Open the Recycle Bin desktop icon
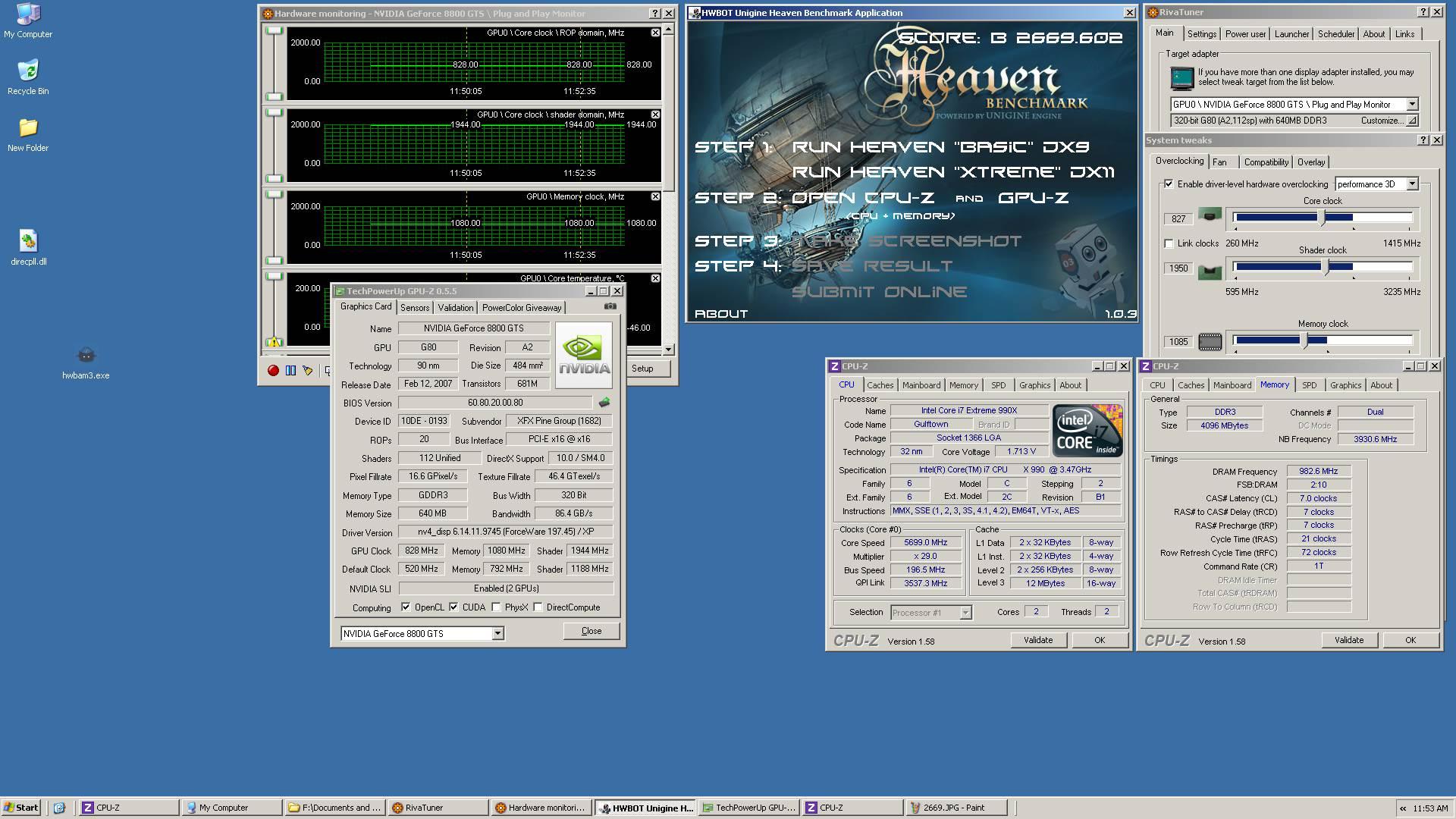Image resolution: width=1456 pixels, height=819 pixels. click(x=28, y=77)
